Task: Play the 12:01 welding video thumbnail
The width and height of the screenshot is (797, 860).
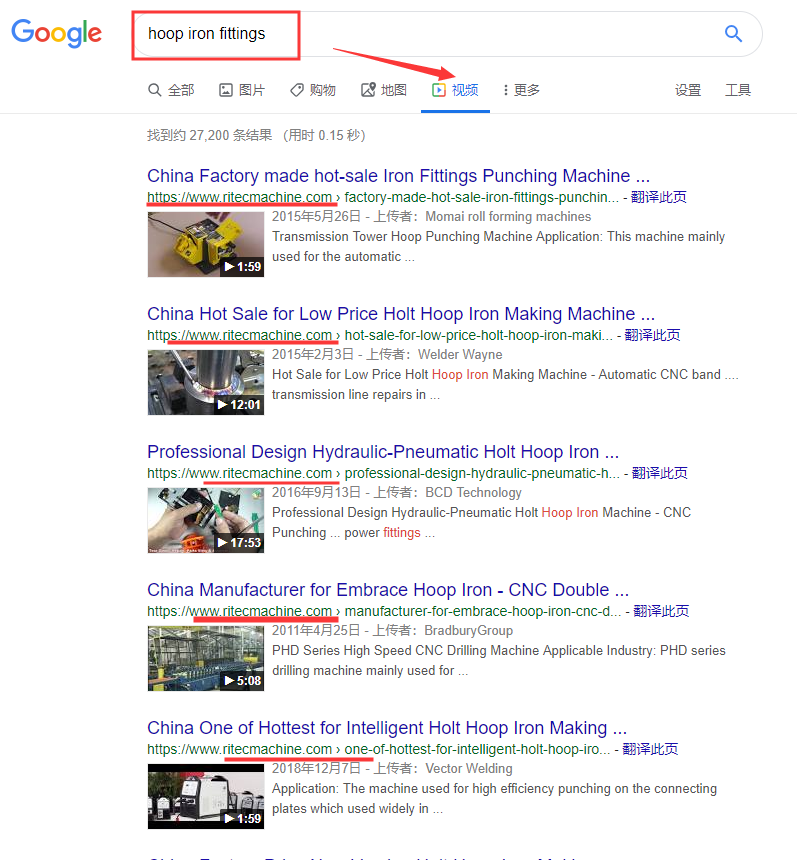Action: (x=206, y=382)
